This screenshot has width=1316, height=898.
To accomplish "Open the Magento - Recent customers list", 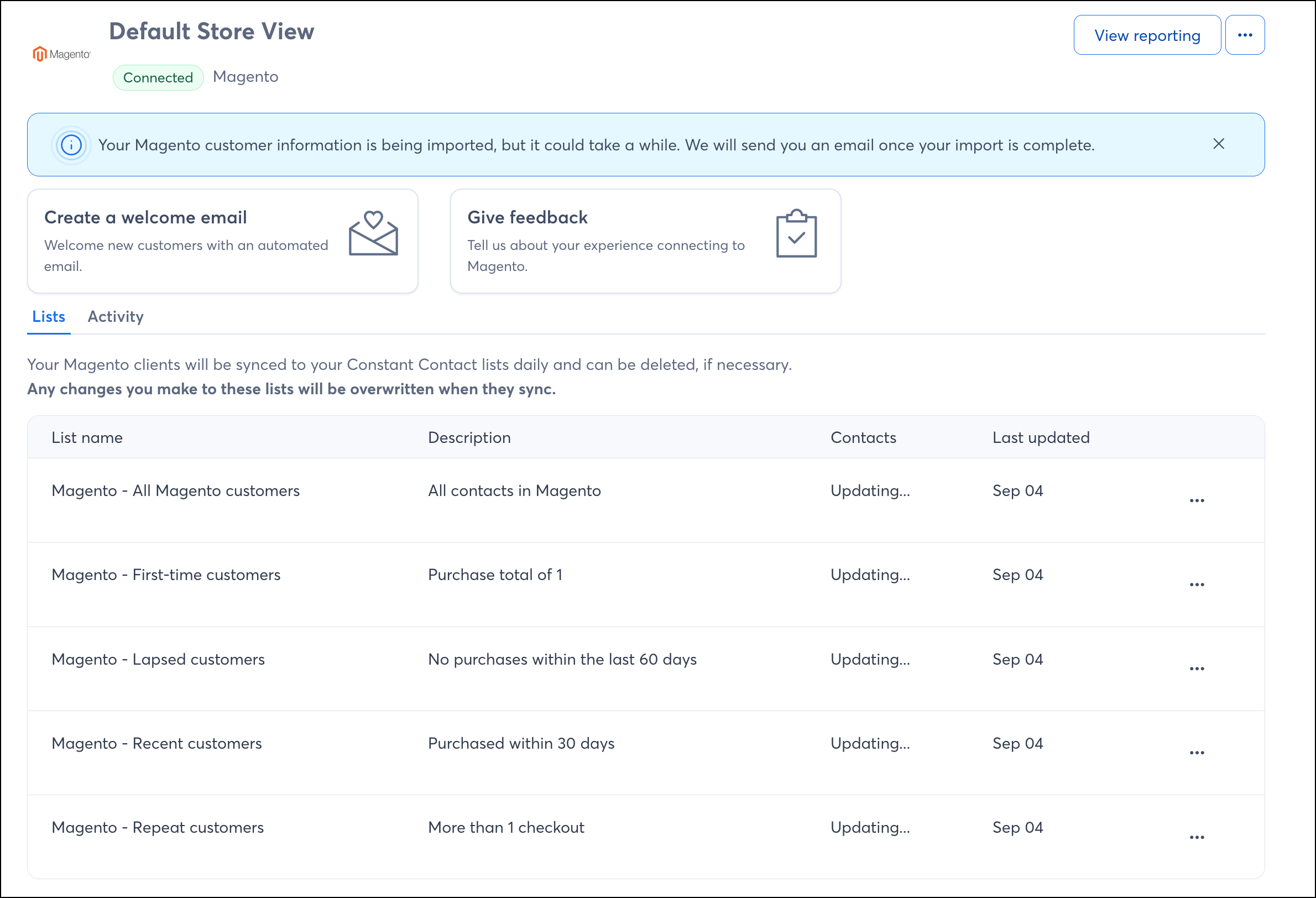I will [157, 743].
